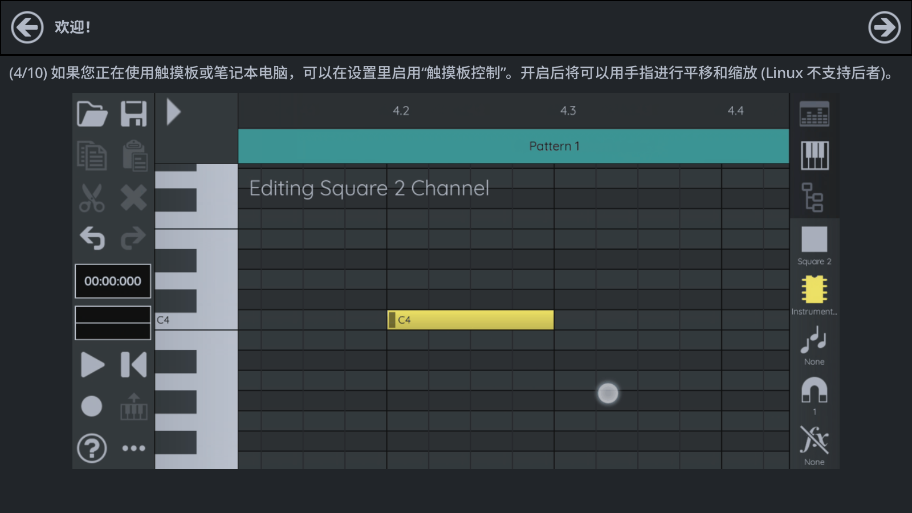This screenshot has height=513, width=912.
Task: Open project with the folder icon
Action: [x=92, y=113]
